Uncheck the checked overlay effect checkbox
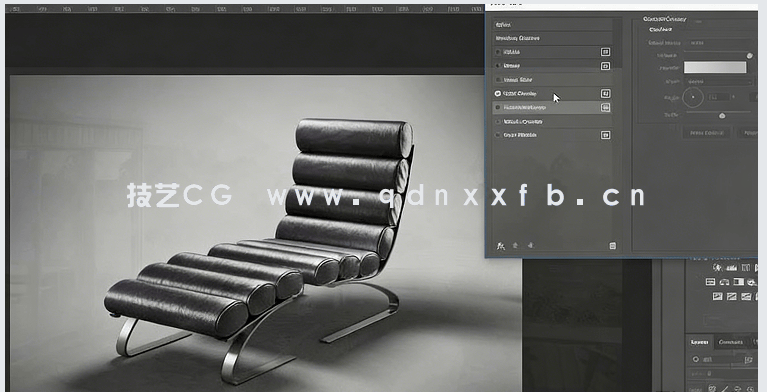This screenshot has width=767, height=392. pyautogui.click(x=498, y=93)
